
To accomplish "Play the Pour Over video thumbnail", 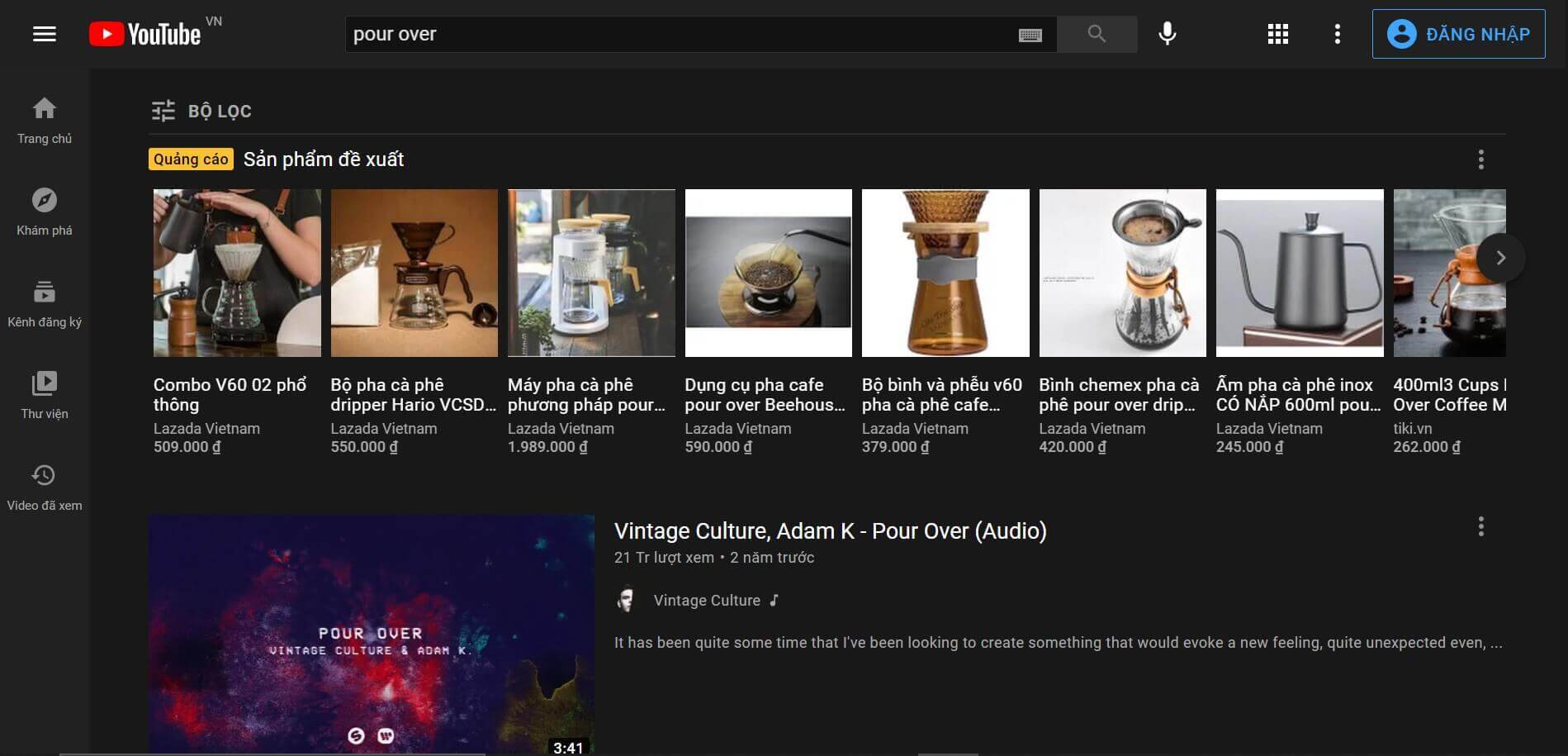I will (371, 635).
